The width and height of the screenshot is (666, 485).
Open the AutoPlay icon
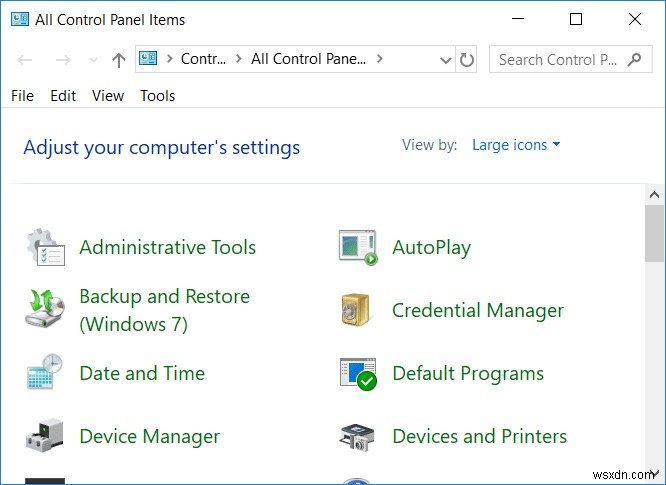[358, 247]
